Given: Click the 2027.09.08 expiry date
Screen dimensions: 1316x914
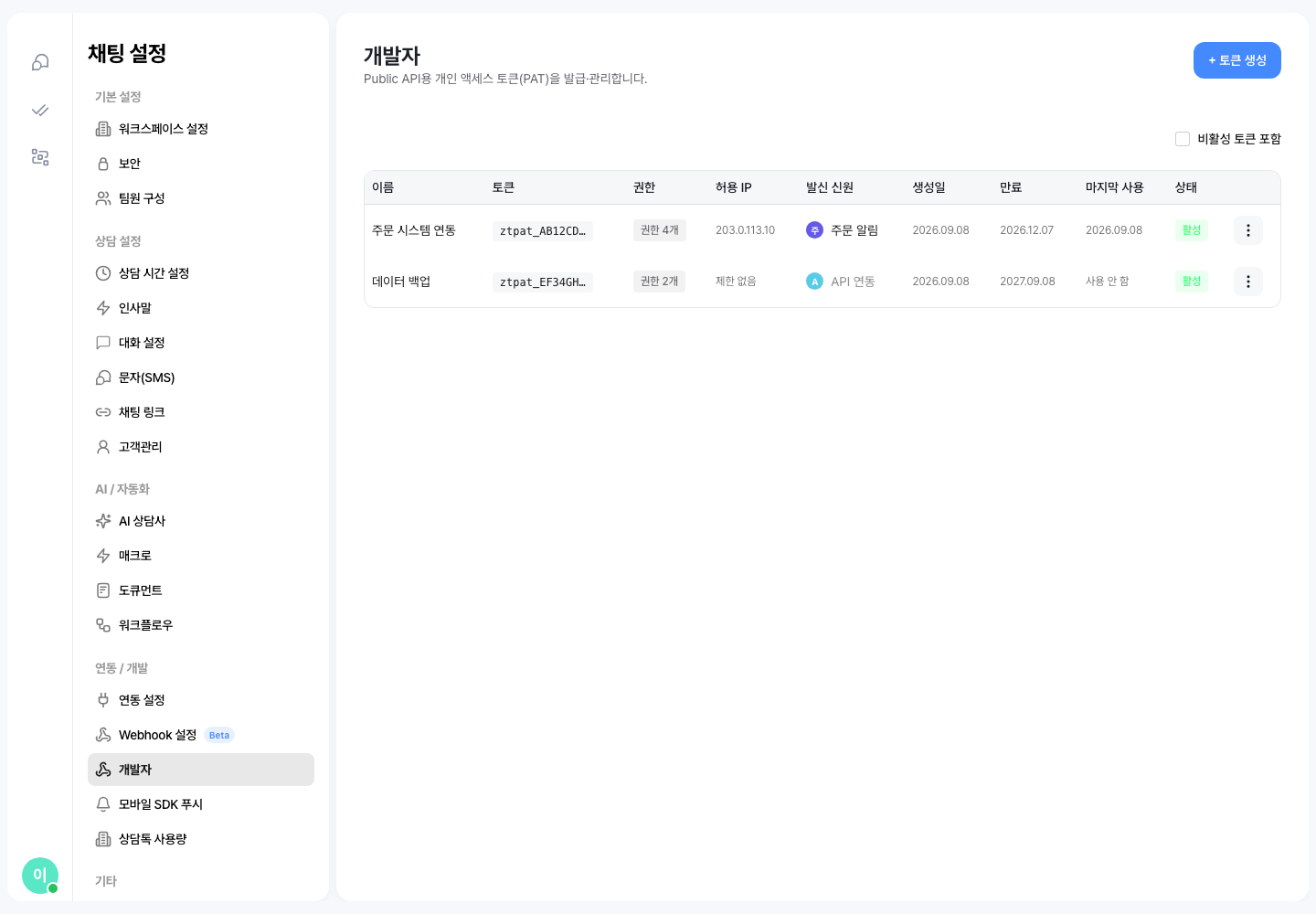Looking at the screenshot, I should tap(1027, 282).
